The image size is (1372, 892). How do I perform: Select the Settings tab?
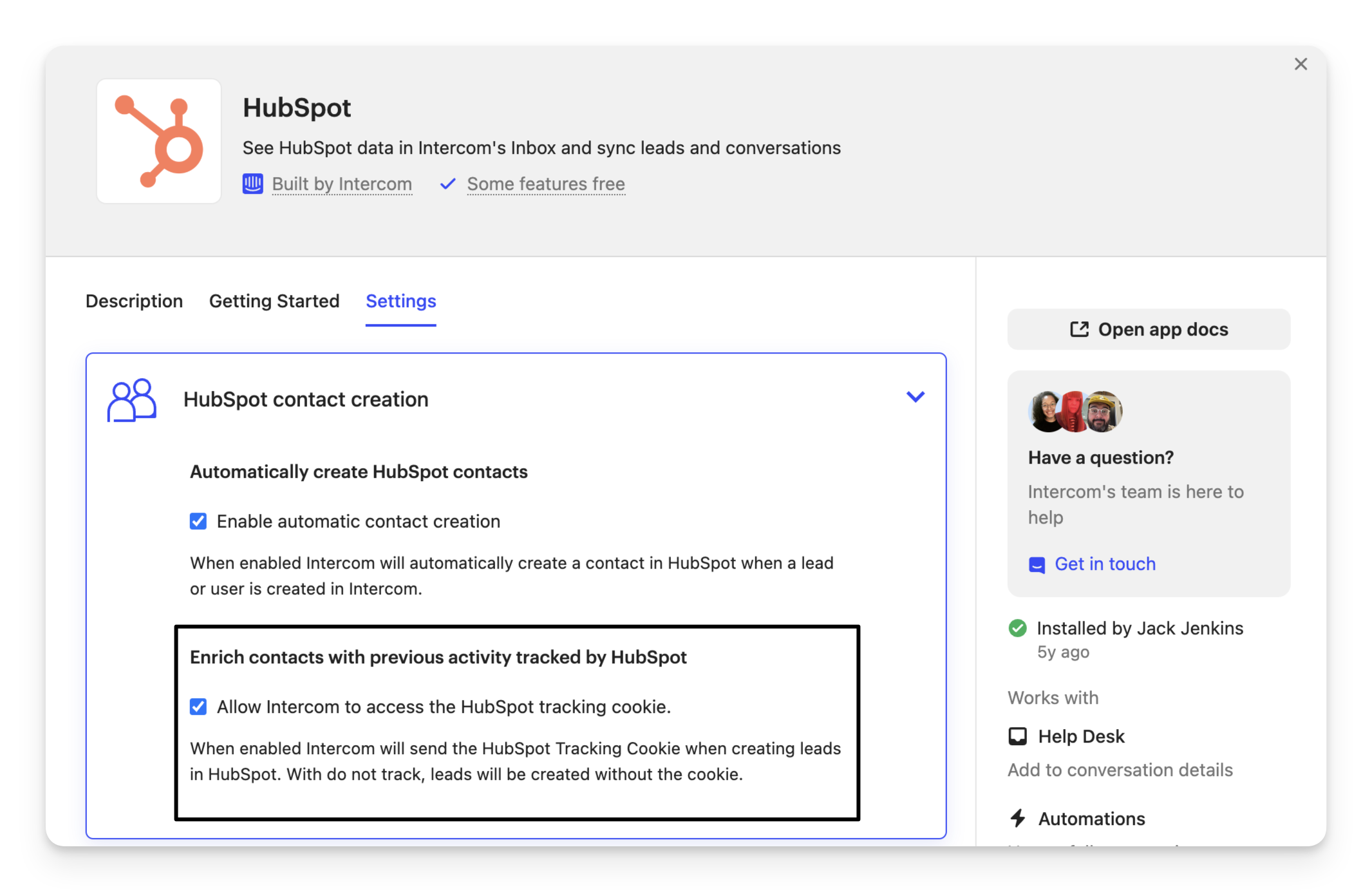pos(400,301)
